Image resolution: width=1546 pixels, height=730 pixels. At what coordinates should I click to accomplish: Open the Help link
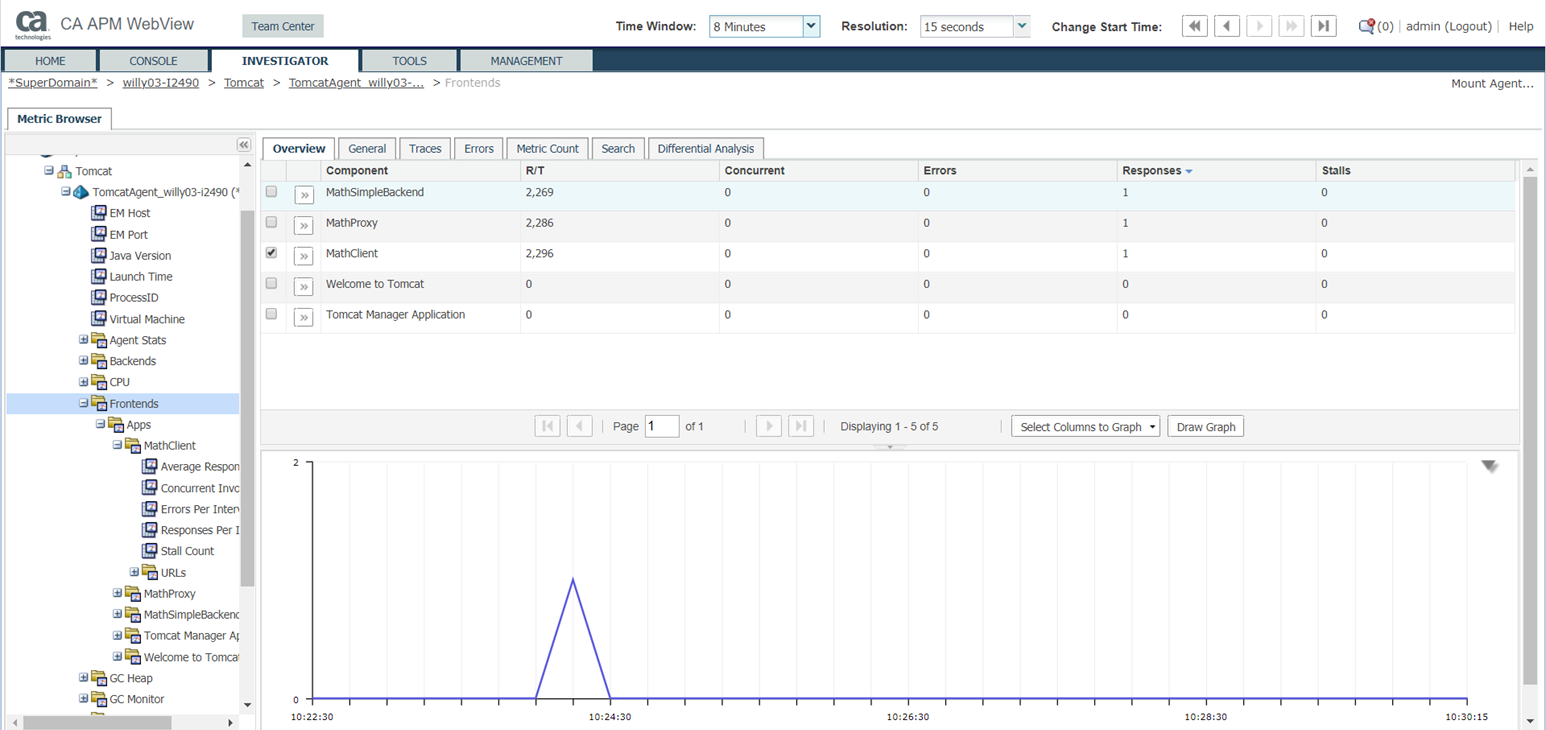click(x=1521, y=27)
